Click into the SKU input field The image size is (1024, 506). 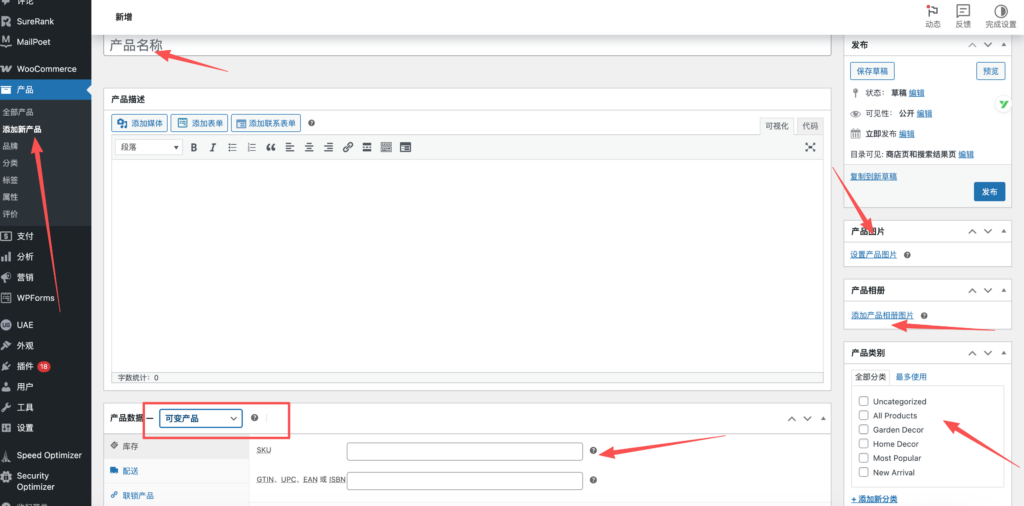464,451
